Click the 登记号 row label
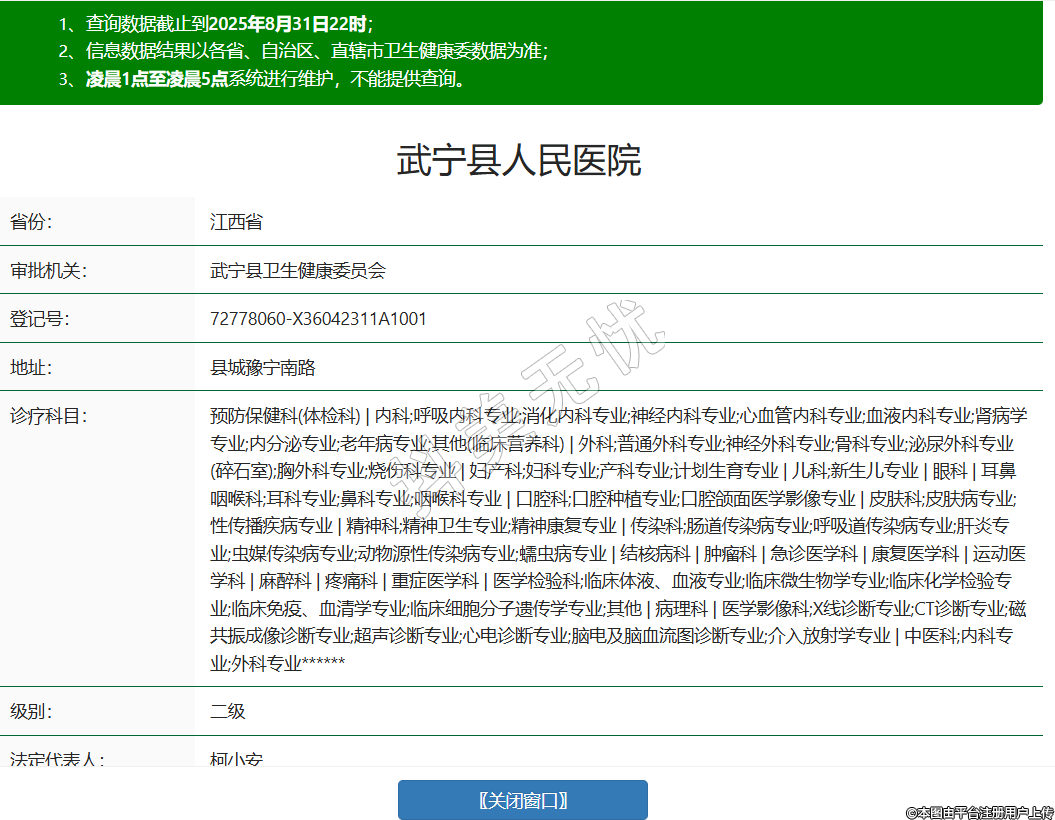 [39, 319]
